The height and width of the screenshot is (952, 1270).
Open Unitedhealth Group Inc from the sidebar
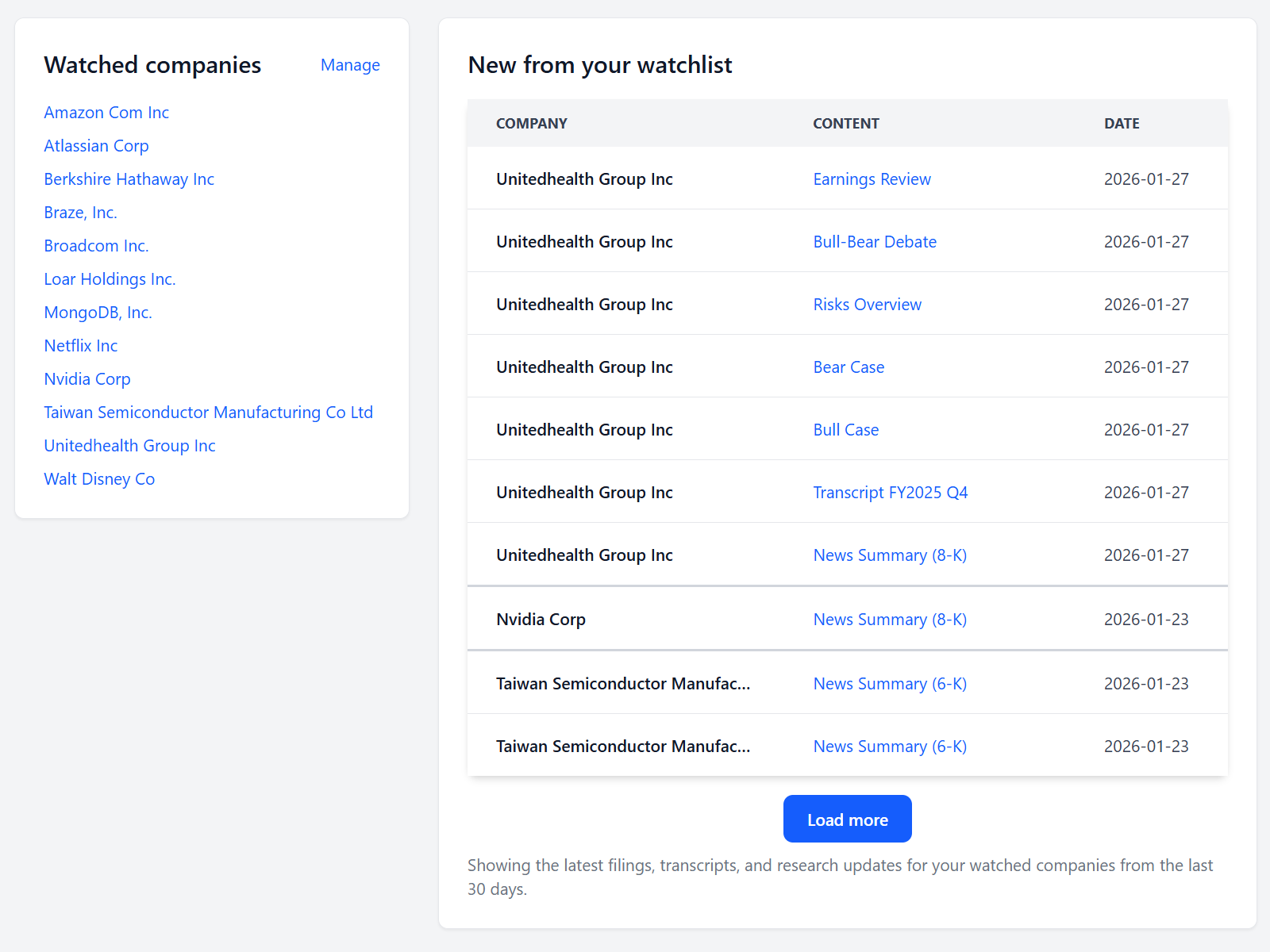point(129,446)
